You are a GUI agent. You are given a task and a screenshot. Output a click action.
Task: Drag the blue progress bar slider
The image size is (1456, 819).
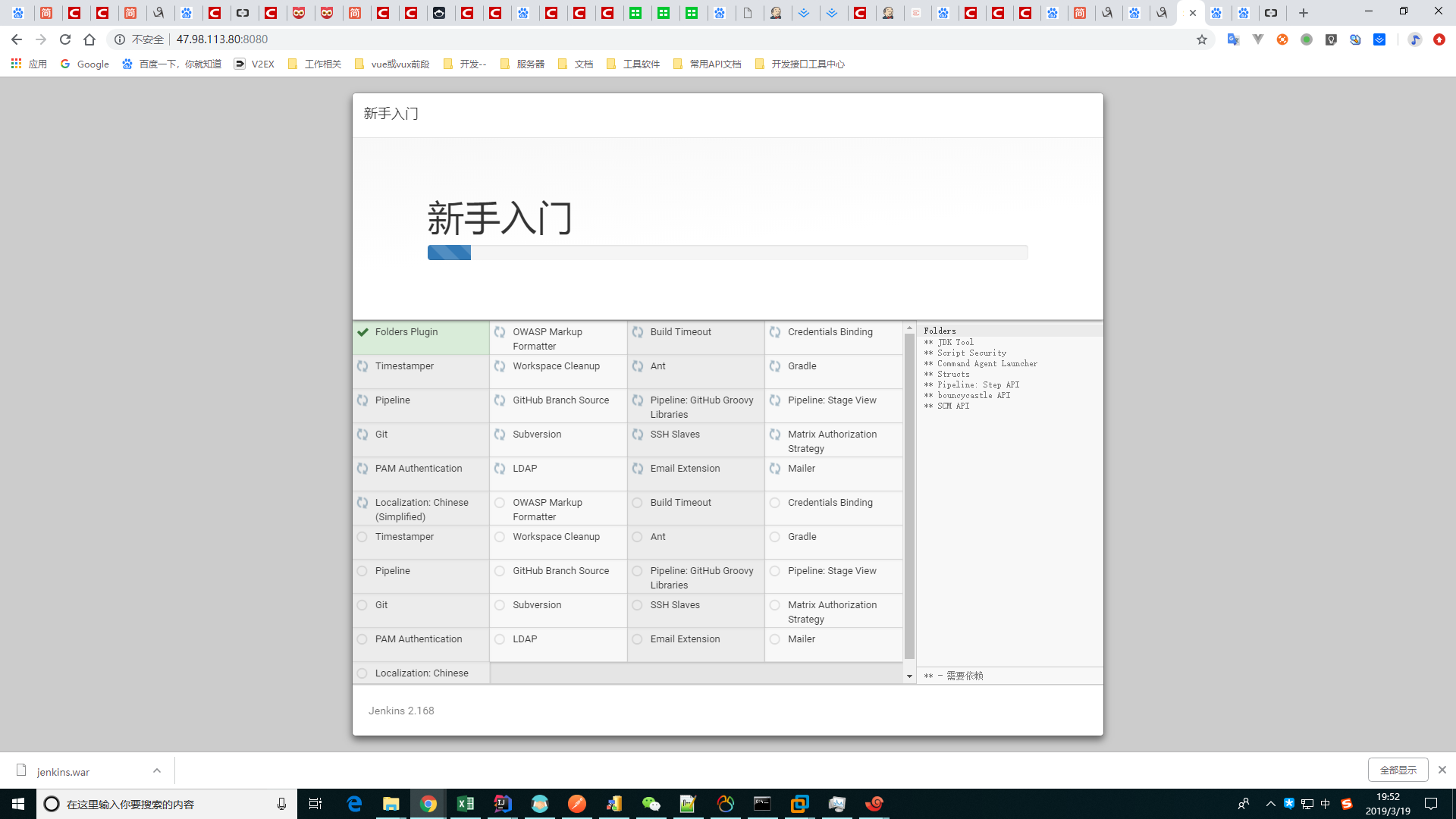470,252
